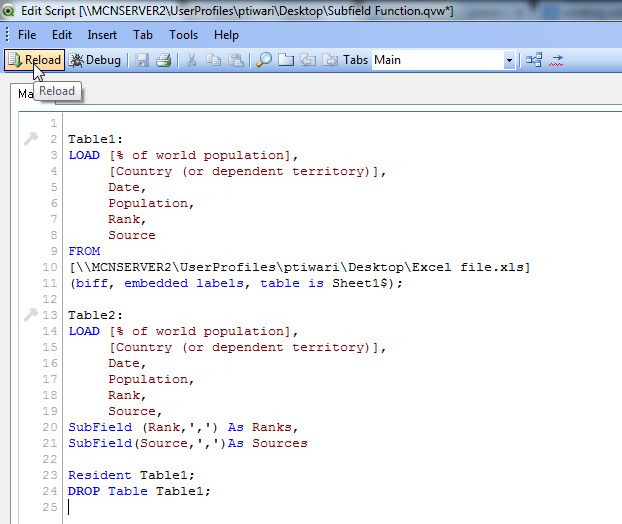This screenshot has height=524, width=622.
Task: Start the script Debug tool
Action: click(95, 60)
